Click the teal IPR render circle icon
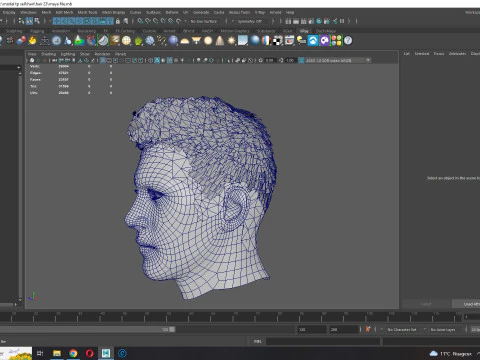480x360 pixels. (319, 21)
